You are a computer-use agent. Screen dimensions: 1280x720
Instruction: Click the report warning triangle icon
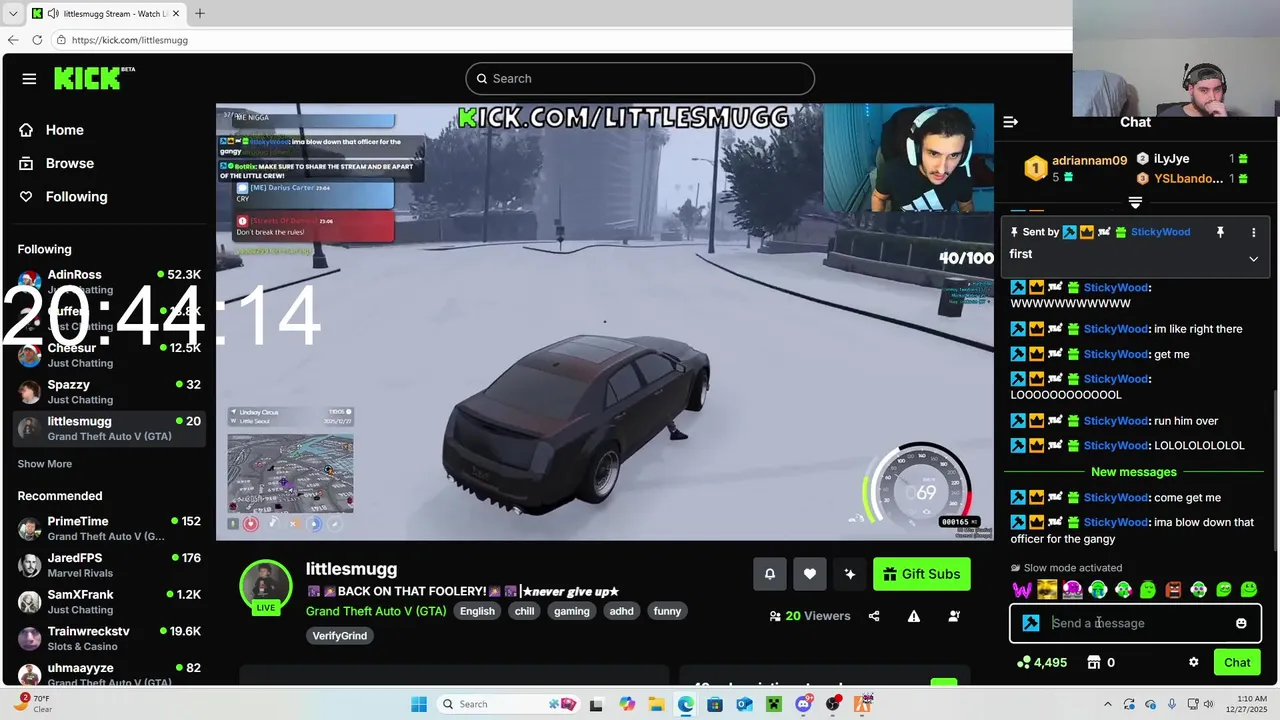[914, 616]
